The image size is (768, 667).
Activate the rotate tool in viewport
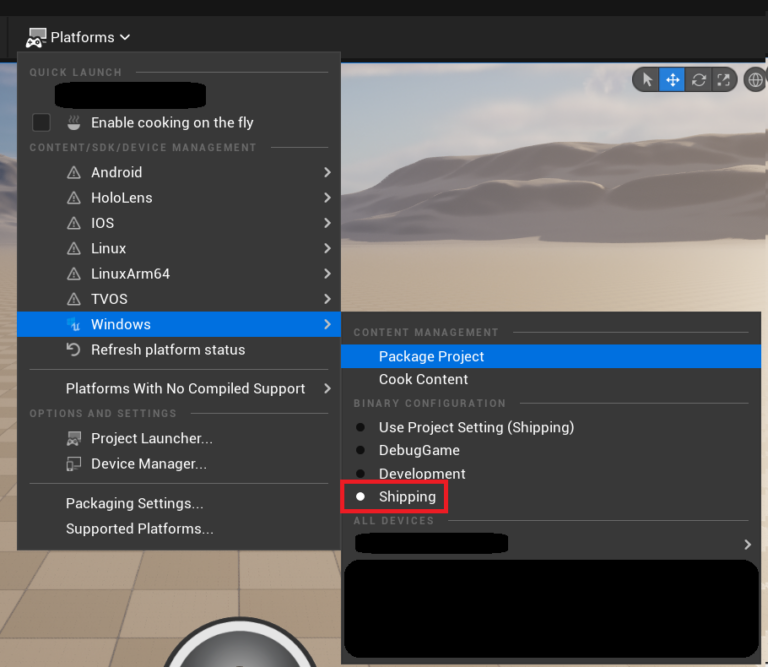tap(698, 79)
